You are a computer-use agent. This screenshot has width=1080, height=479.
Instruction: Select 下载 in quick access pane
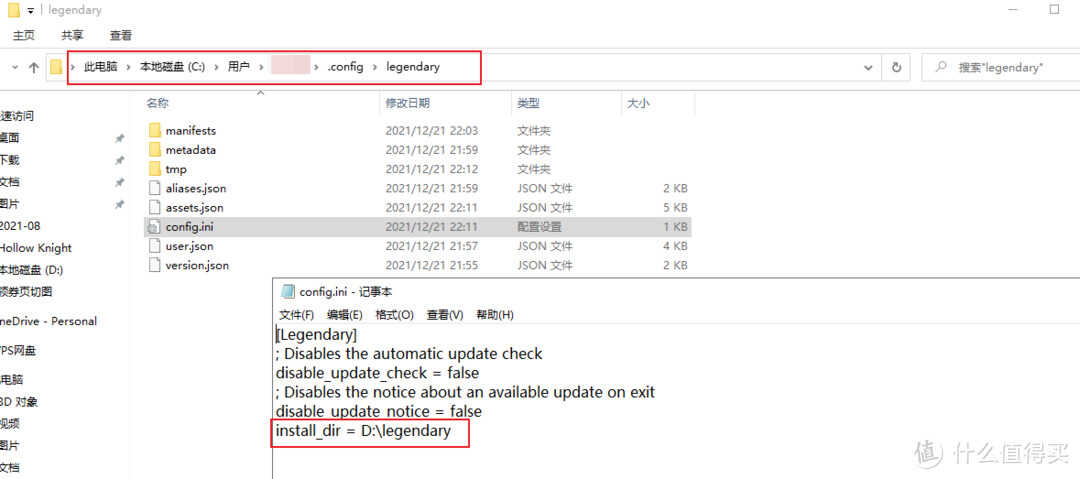tap(10, 160)
